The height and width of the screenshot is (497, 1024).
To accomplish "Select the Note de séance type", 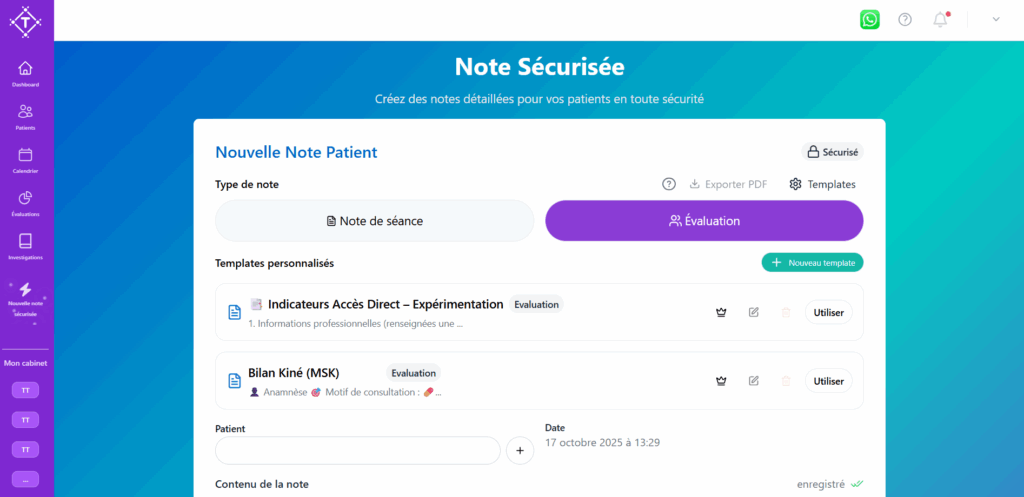I will click(375, 221).
